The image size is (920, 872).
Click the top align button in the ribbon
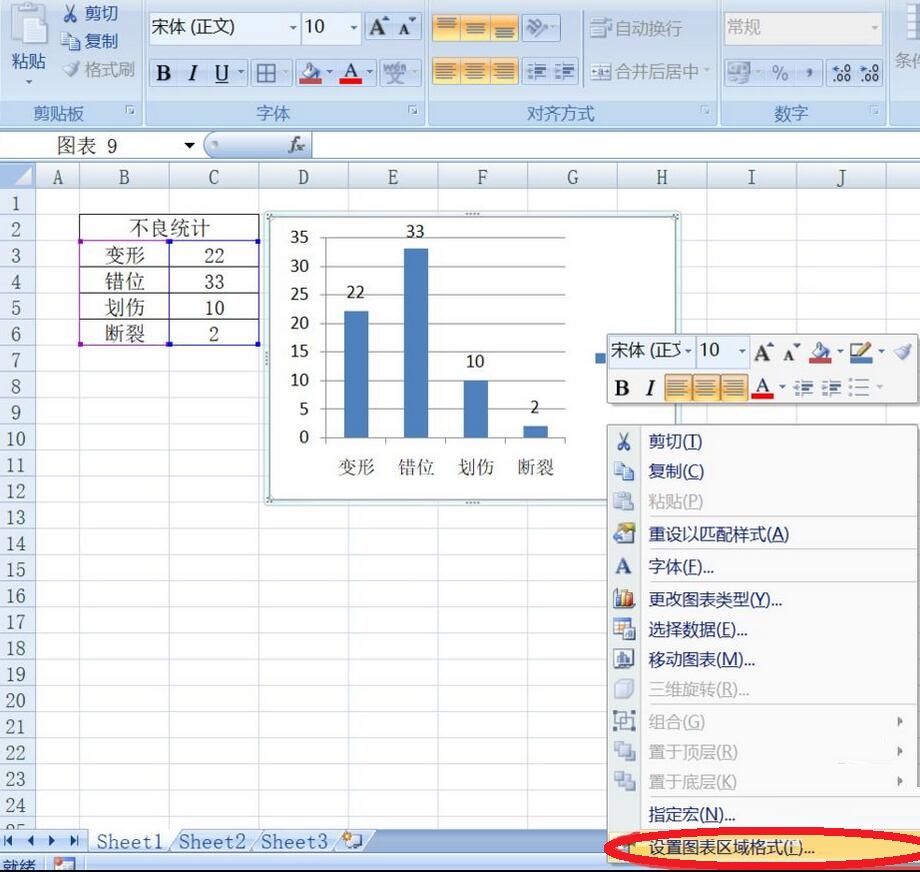point(447,27)
